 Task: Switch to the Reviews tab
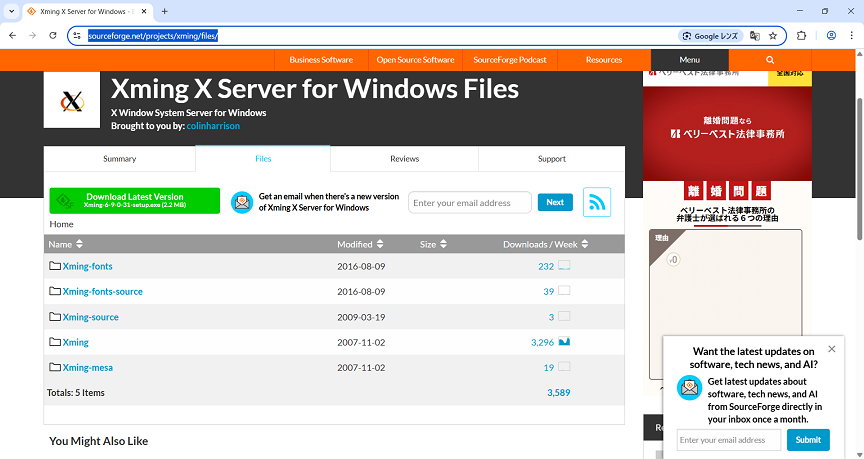404,159
